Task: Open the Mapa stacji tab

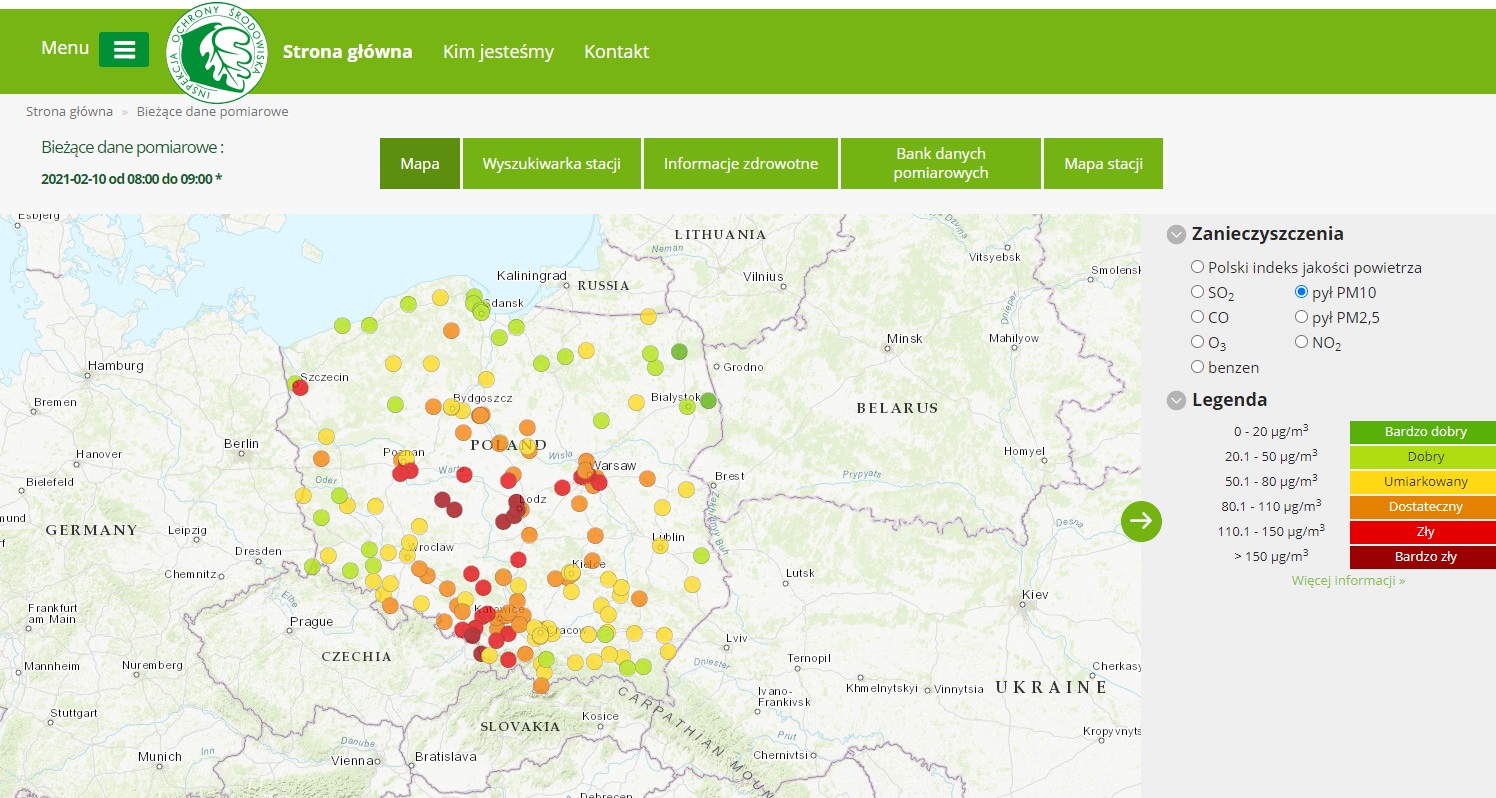Action: (x=1103, y=163)
